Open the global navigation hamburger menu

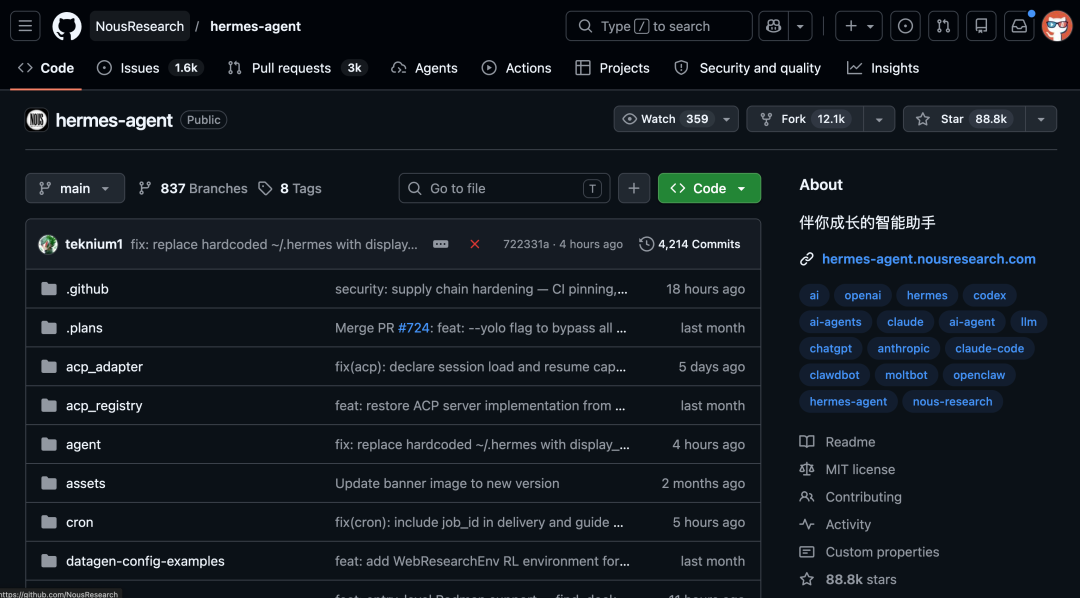tap(25, 26)
